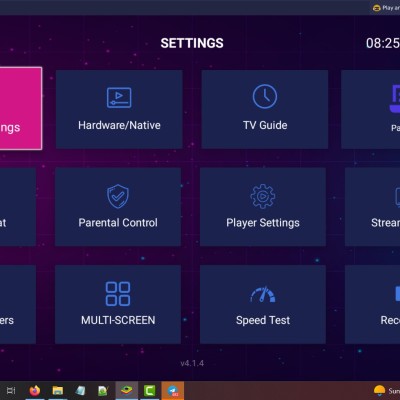
Task: Open File Explorer from the taskbar
Action: [x=58, y=390]
